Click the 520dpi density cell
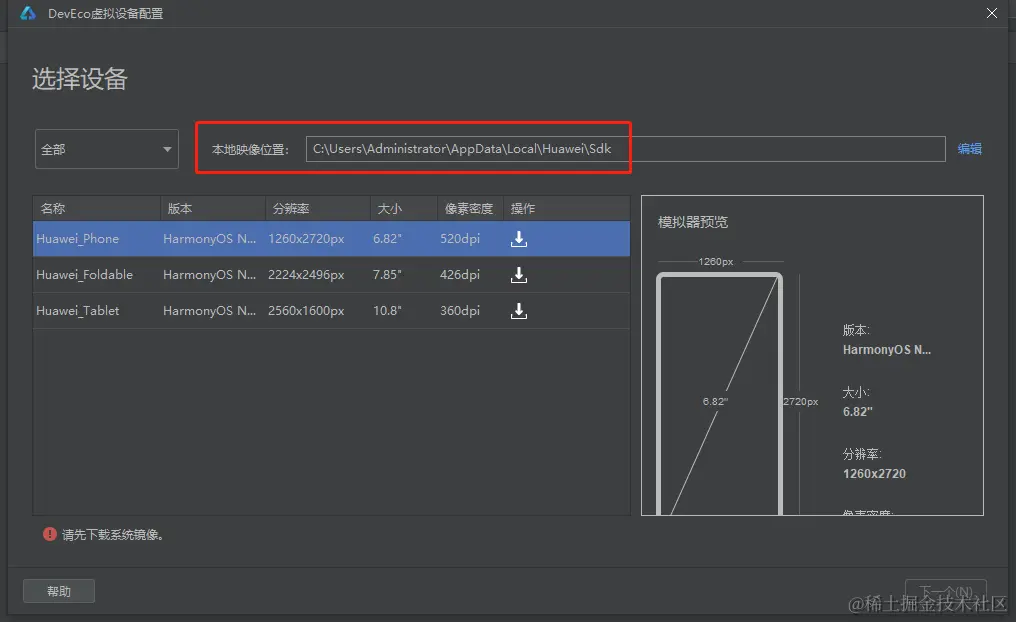Screen dimensions: 1016x622 click(x=460, y=238)
